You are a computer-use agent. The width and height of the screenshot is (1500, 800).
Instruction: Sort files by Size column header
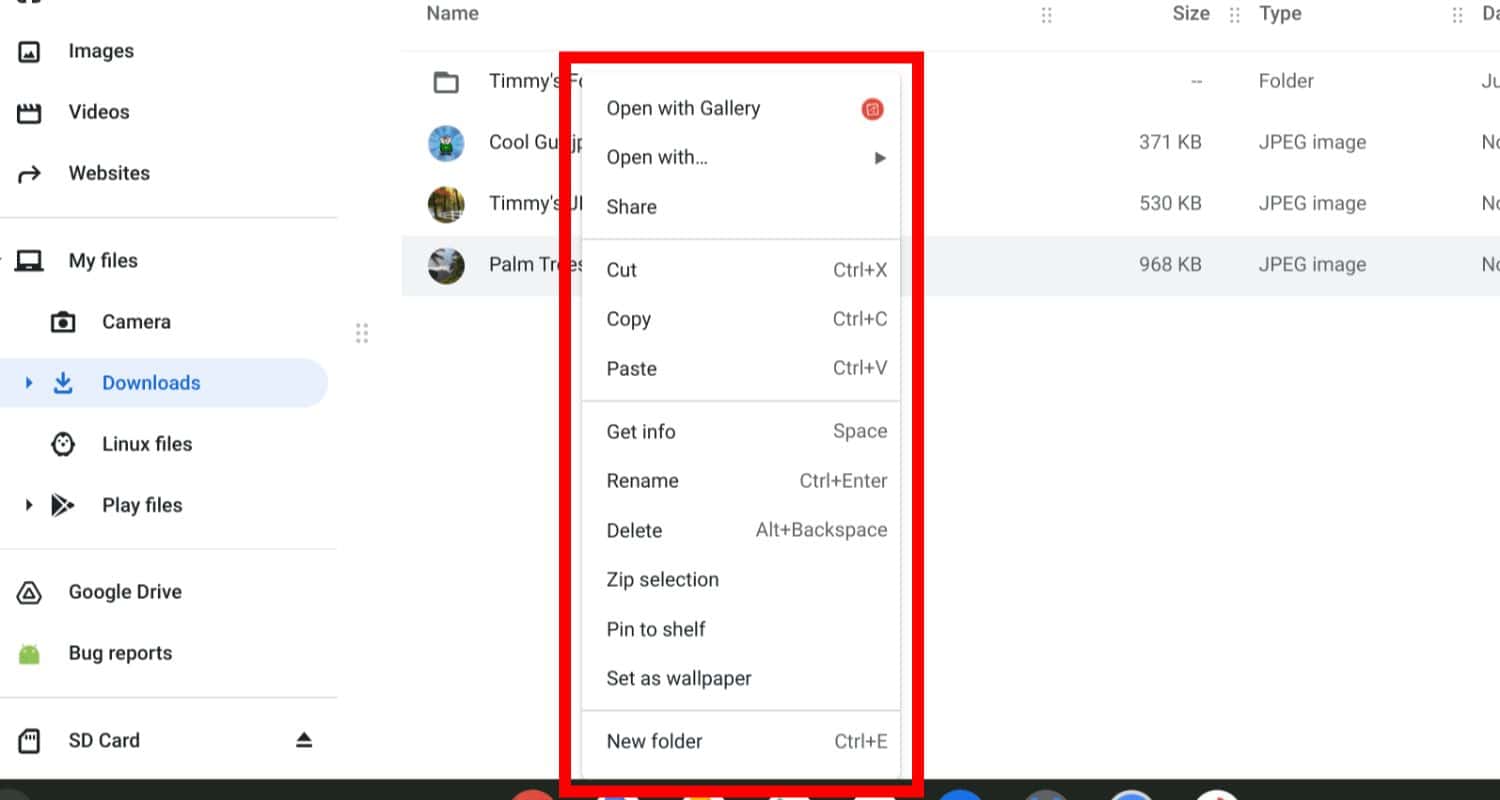(x=1191, y=14)
